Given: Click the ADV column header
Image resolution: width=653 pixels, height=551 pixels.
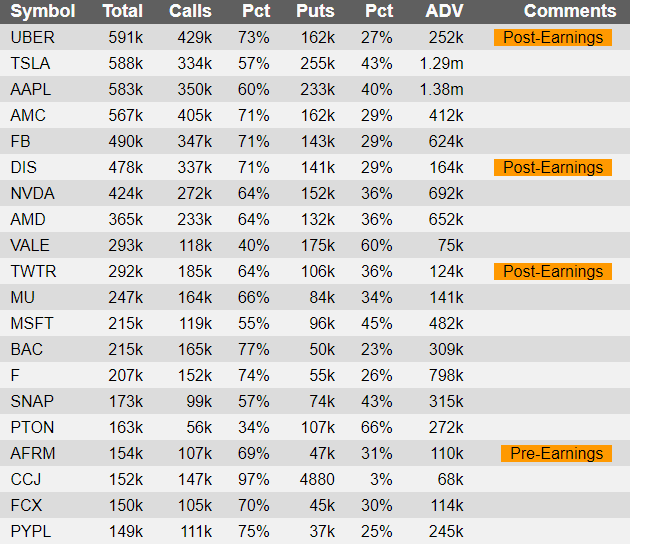Looking at the screenshot, I should (444, 11).
